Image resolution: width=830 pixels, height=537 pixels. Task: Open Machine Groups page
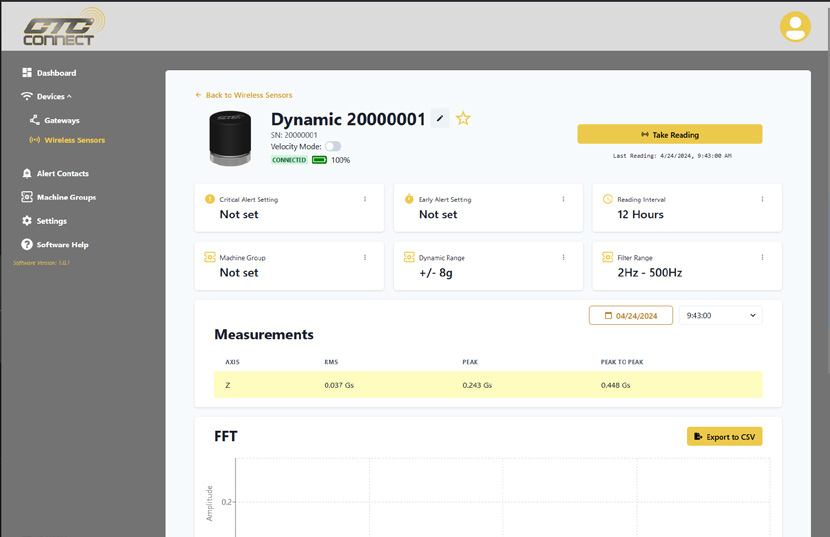67,197
